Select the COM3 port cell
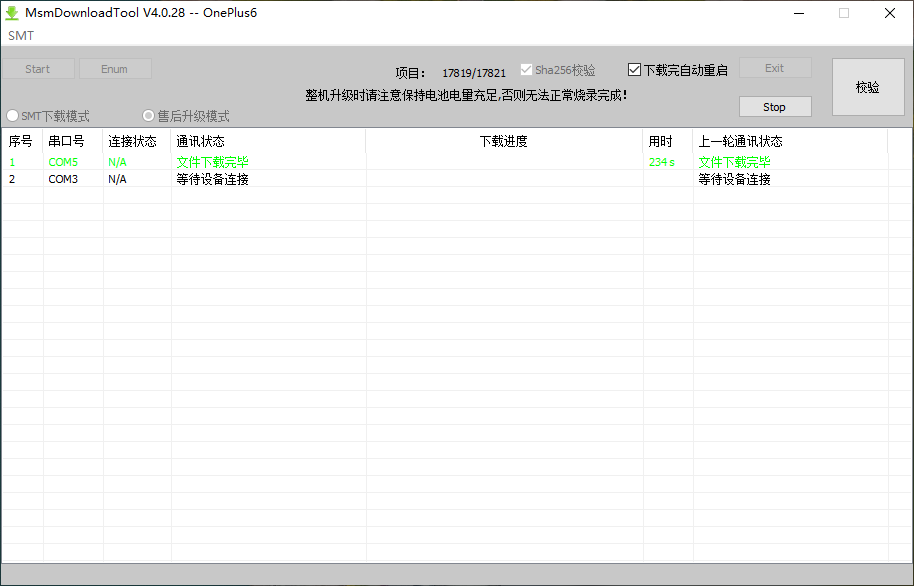Image resolution: width=914 pixels, height=586 pixels. [x=63, y=179]
